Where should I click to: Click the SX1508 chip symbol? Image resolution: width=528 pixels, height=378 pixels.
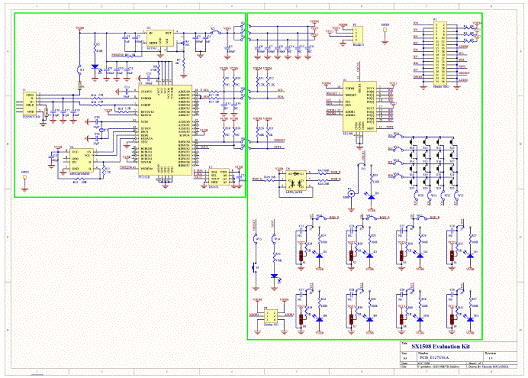[x=359, y=106]
